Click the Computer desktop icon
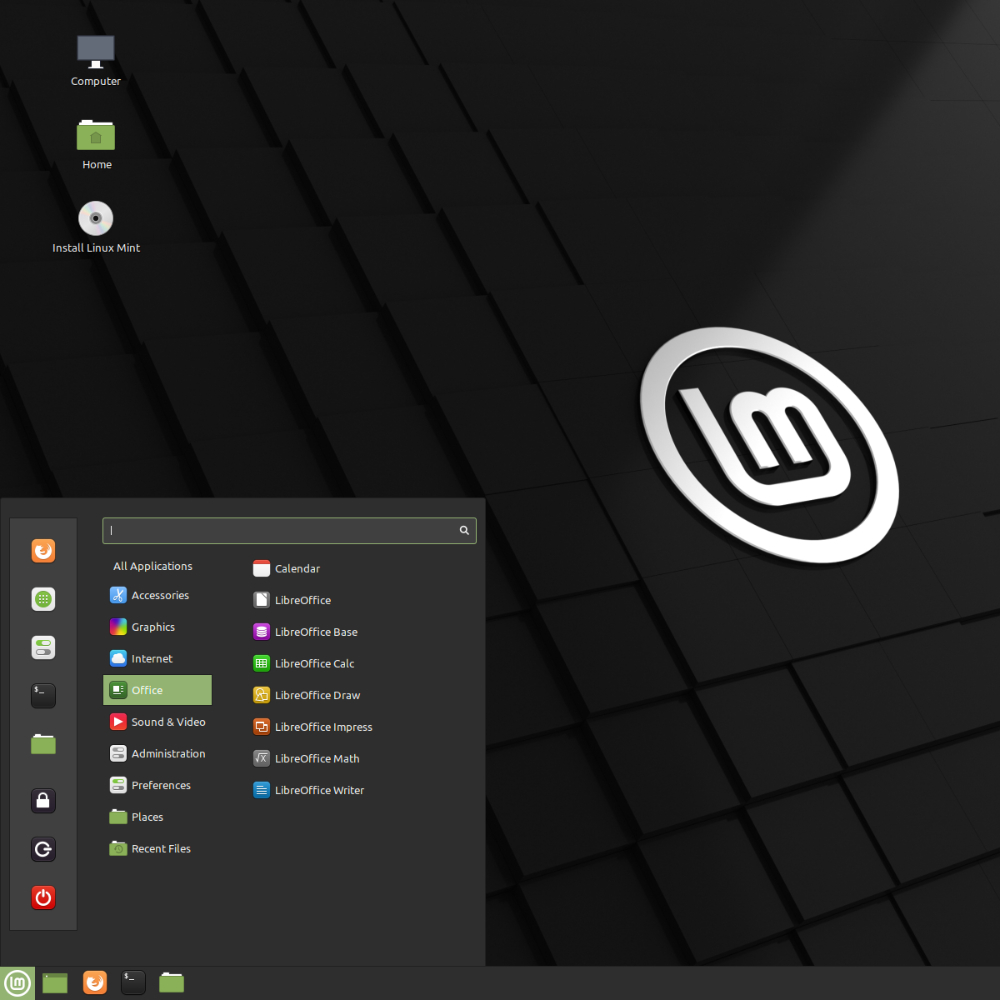 96,52
